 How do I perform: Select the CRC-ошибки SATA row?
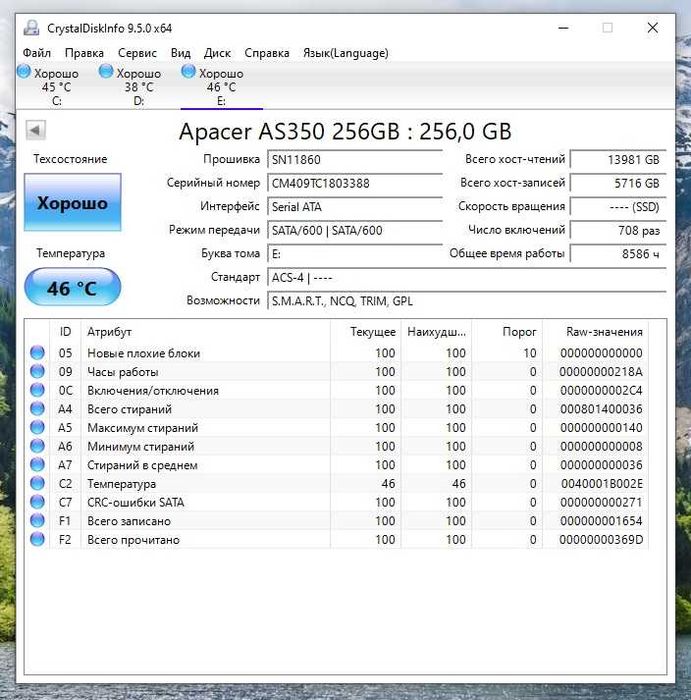337,502
